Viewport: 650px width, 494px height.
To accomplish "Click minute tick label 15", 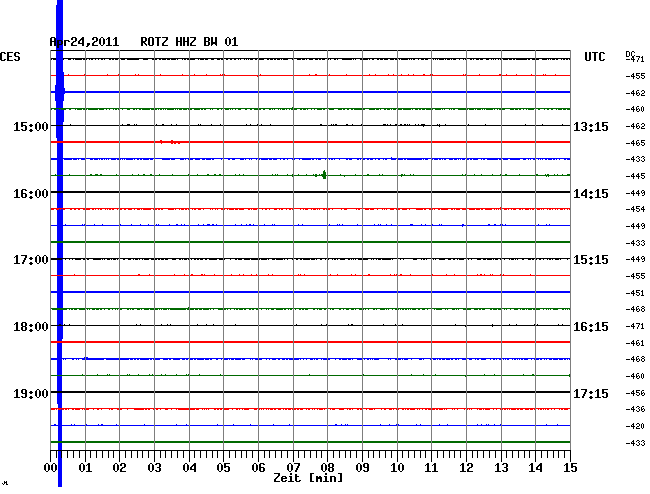I will coord(570,468).
